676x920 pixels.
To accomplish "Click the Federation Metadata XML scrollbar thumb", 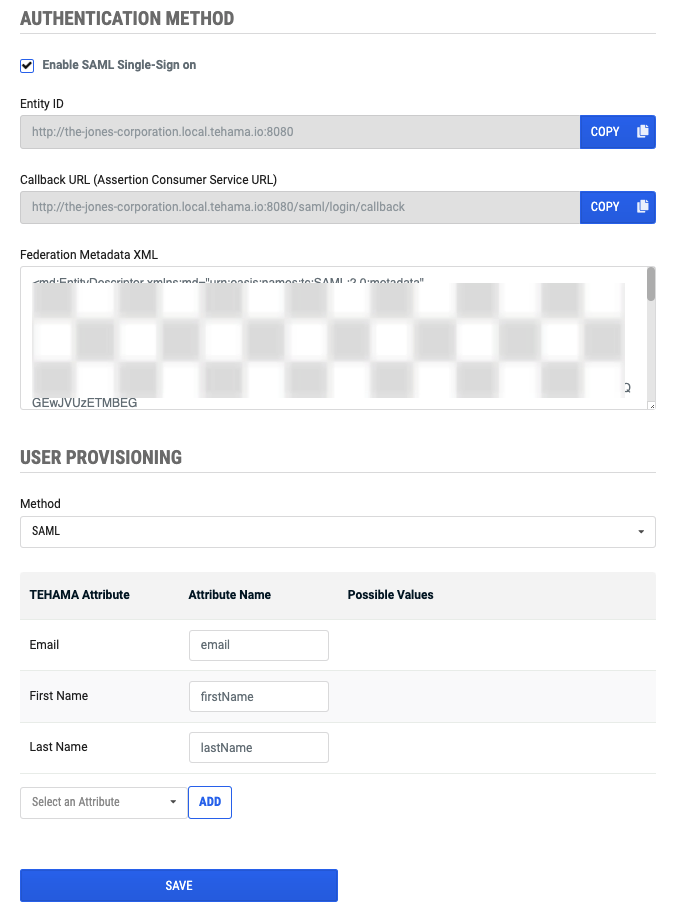I will pyautogui.click(x=651, y=285).
